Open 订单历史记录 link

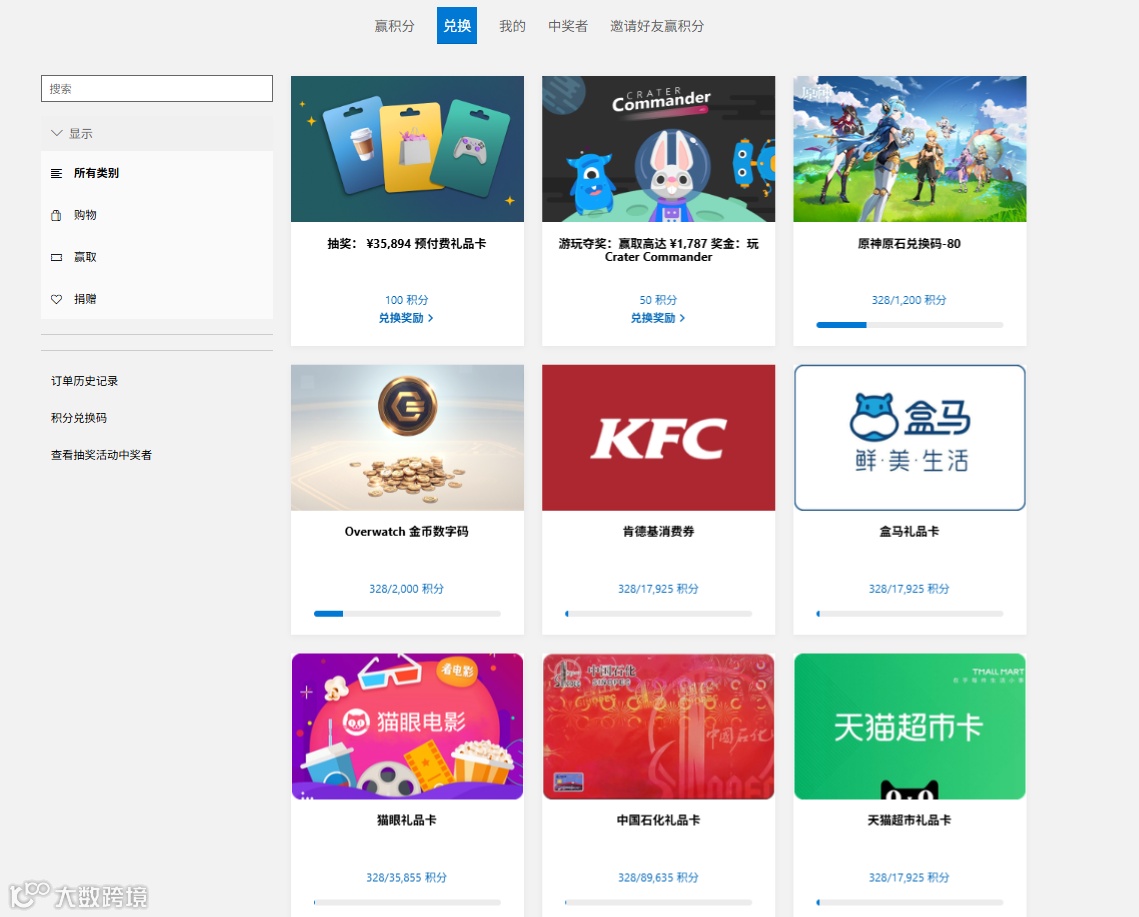point(84,381)
